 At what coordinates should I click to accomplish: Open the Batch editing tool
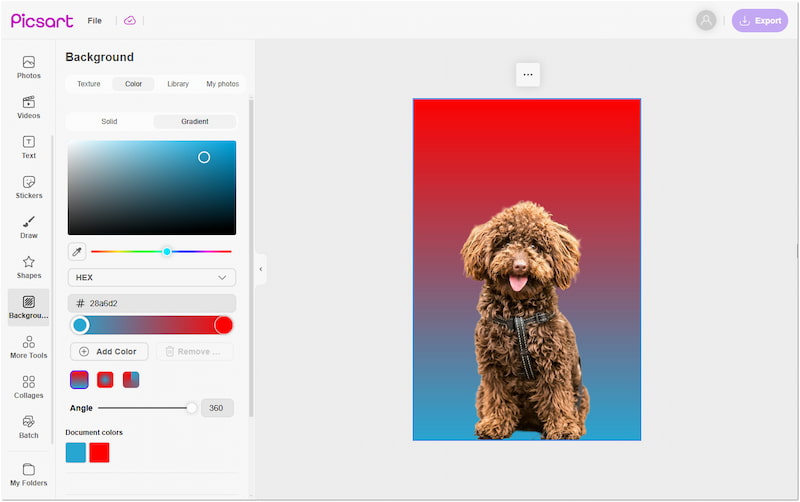29,427
